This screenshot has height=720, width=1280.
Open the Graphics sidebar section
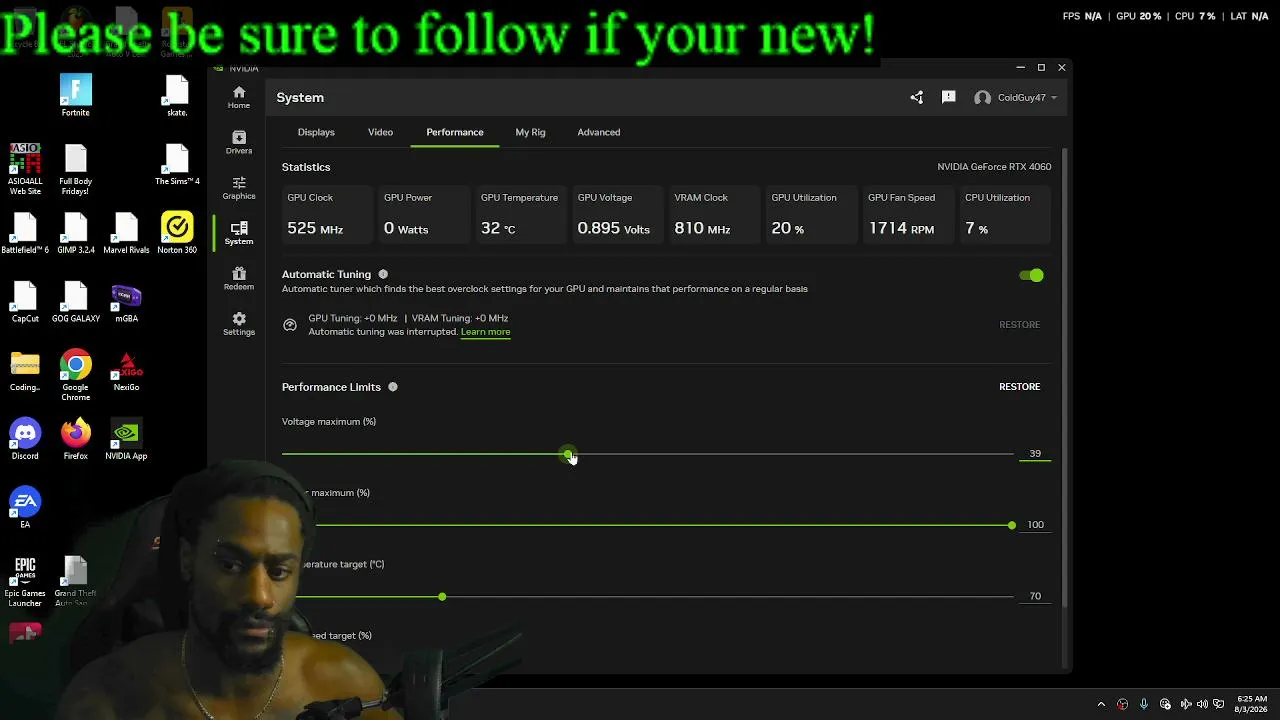click(x=239, y=188)
